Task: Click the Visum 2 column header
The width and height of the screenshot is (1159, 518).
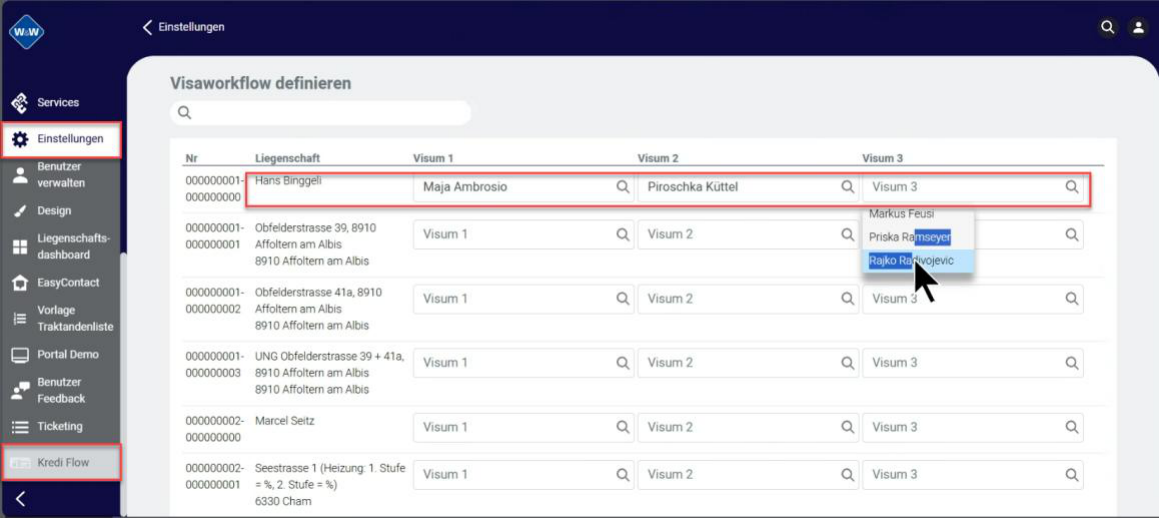Action: pyautogui.click(x=658, y=158)
